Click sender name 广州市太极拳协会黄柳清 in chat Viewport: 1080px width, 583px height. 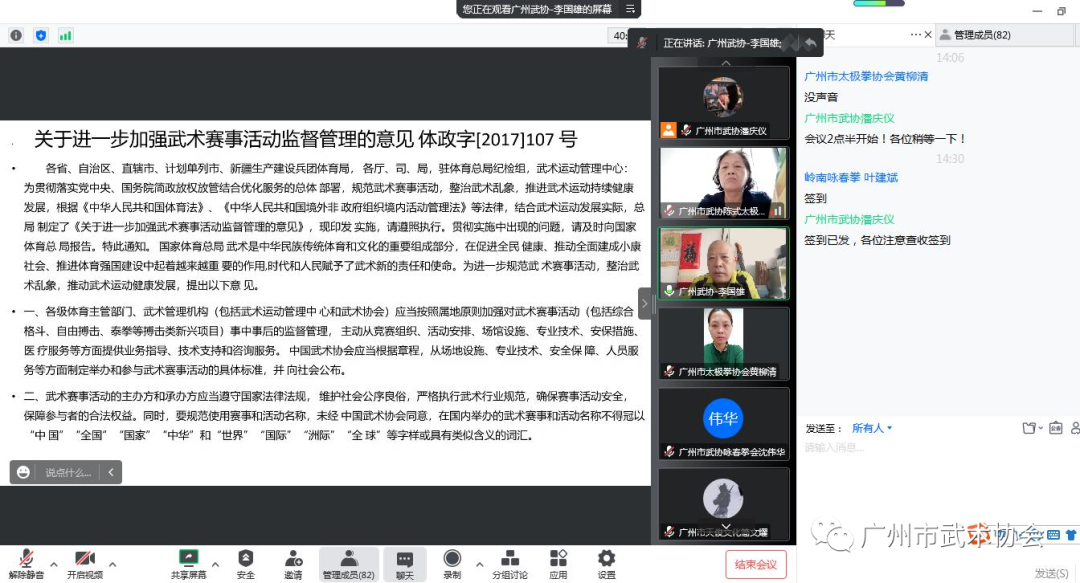click(x=866, y=76)
